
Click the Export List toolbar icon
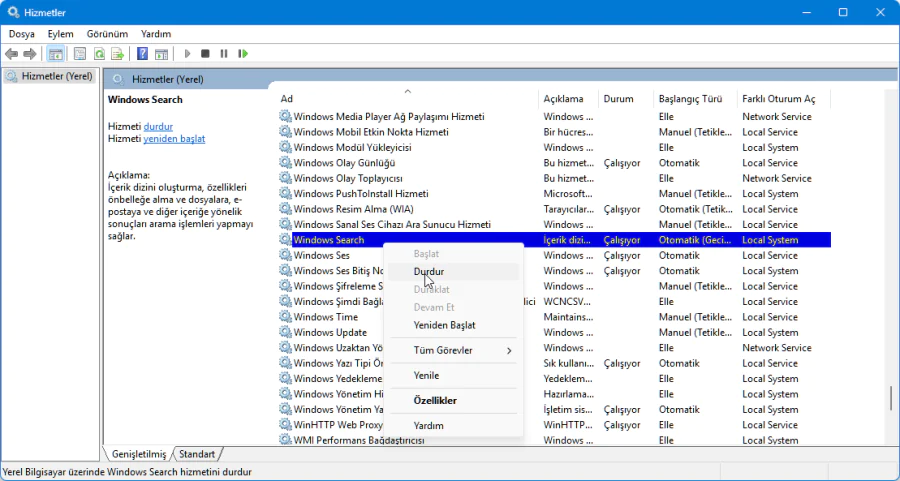click(118, 54)
